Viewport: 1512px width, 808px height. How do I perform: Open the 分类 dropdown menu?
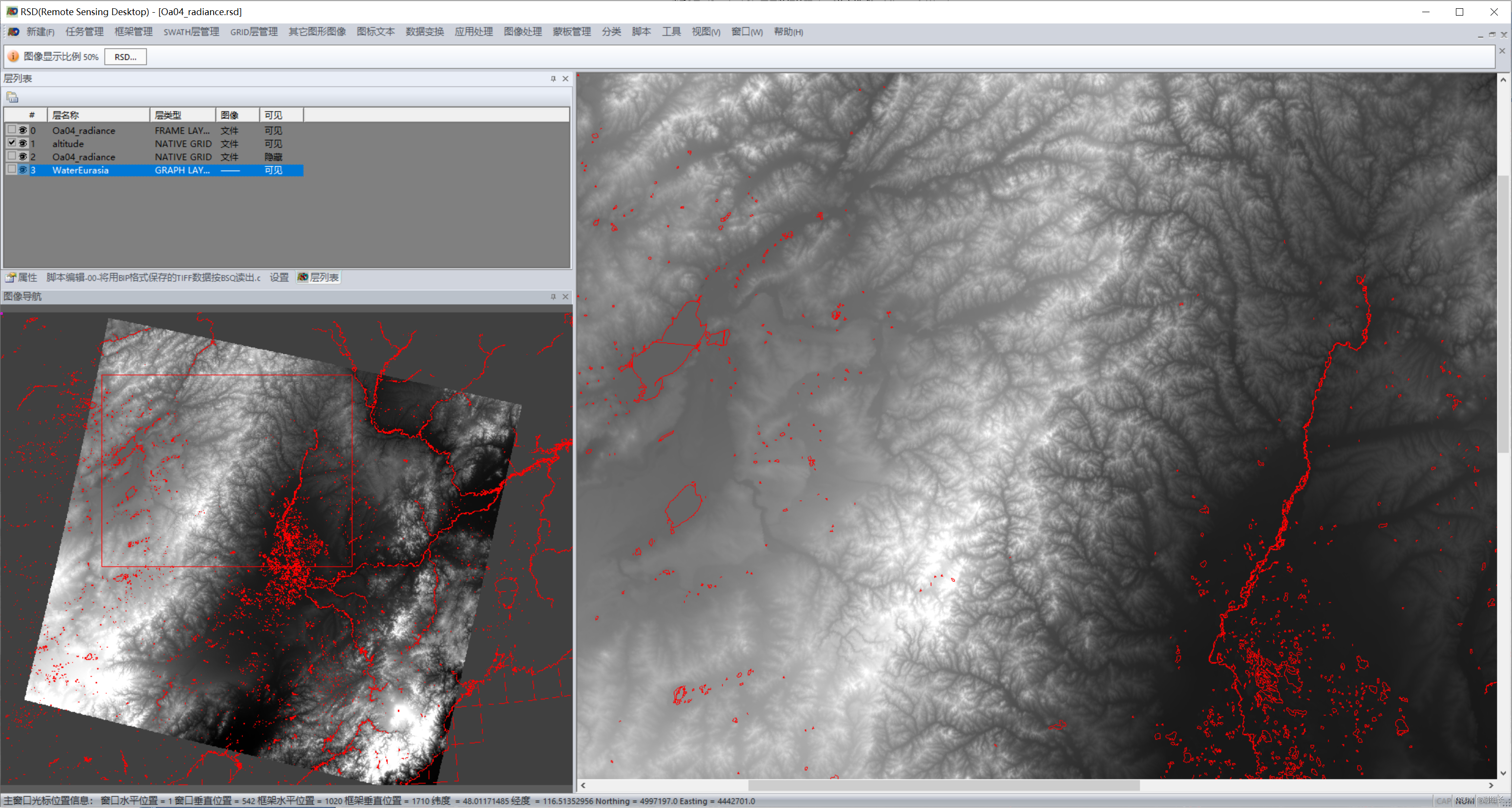pyautogui.click(x=611, y=32)
